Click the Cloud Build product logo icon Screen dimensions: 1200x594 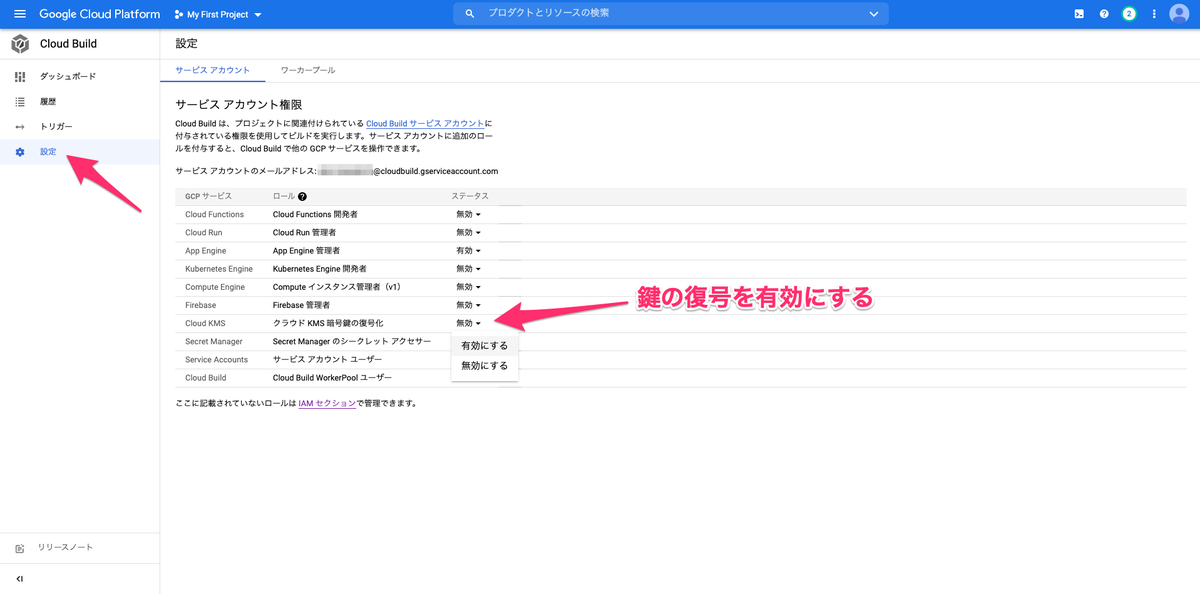pyautogui.click(x=20, y=44)
